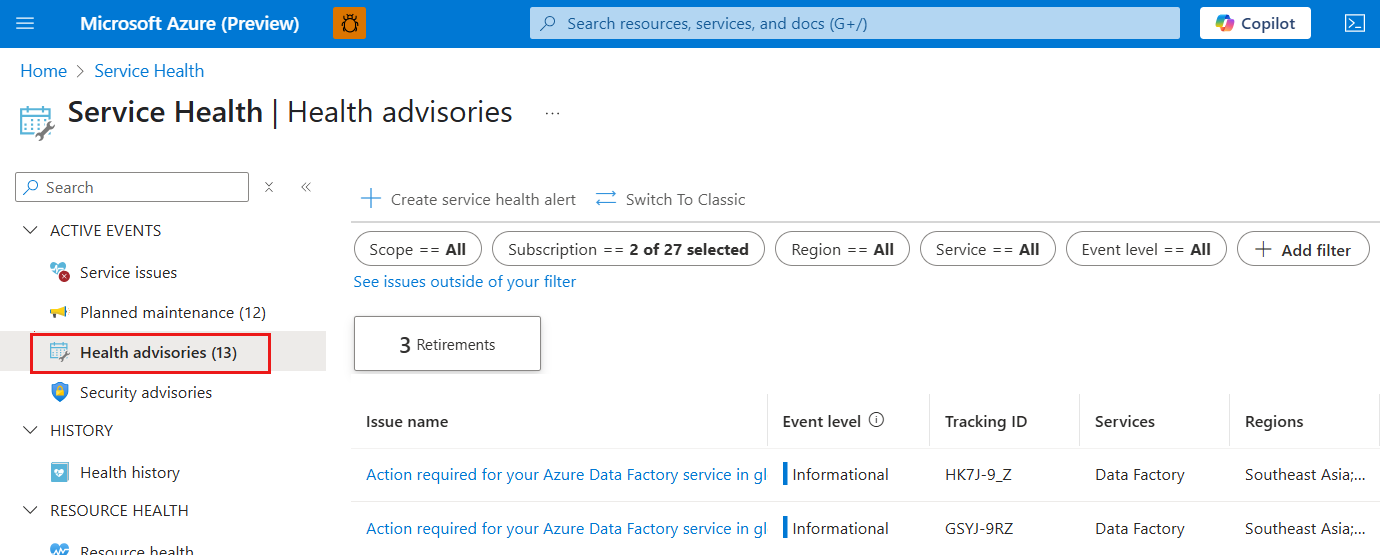1380x555 pixels.
Task: Open the hamburger portal menu
Action: (25, 24)
